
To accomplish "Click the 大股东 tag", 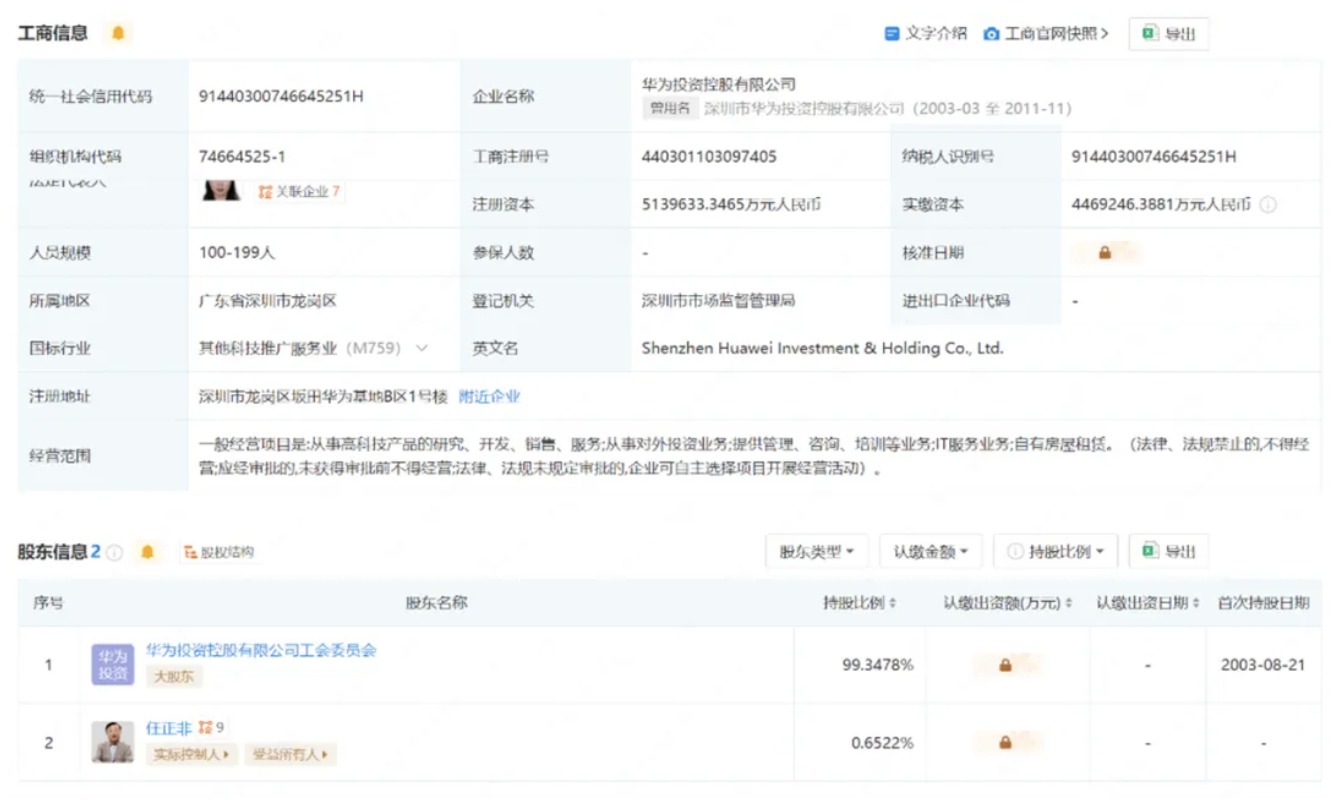I will point(174,677).
